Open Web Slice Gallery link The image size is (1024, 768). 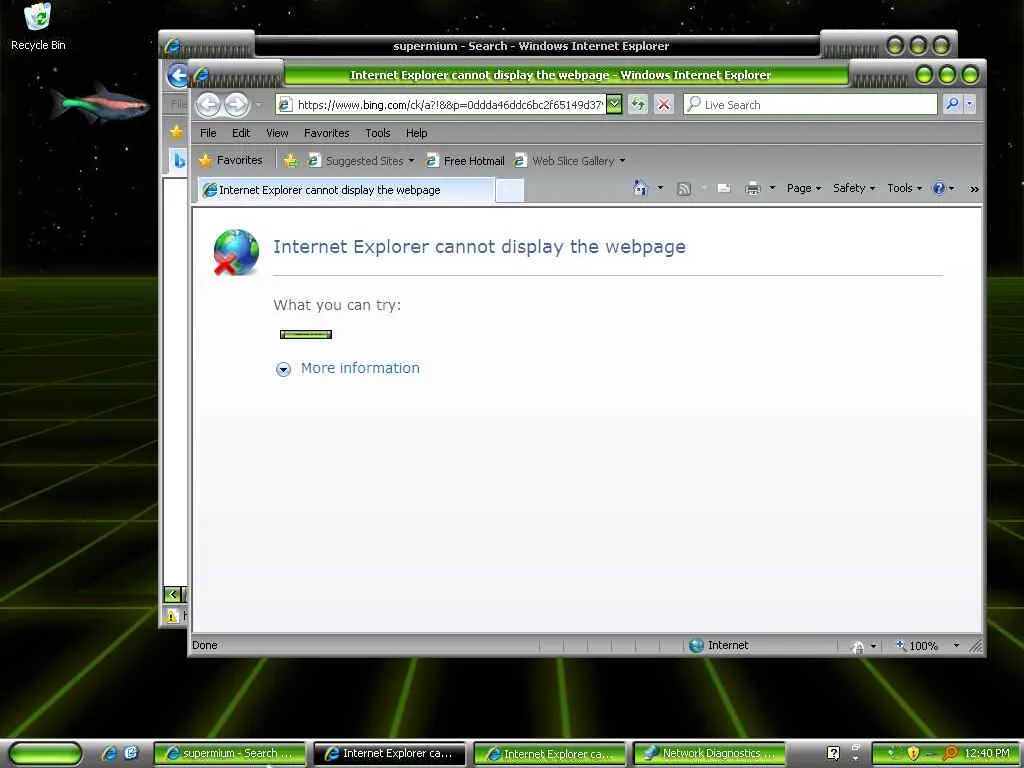565,161
